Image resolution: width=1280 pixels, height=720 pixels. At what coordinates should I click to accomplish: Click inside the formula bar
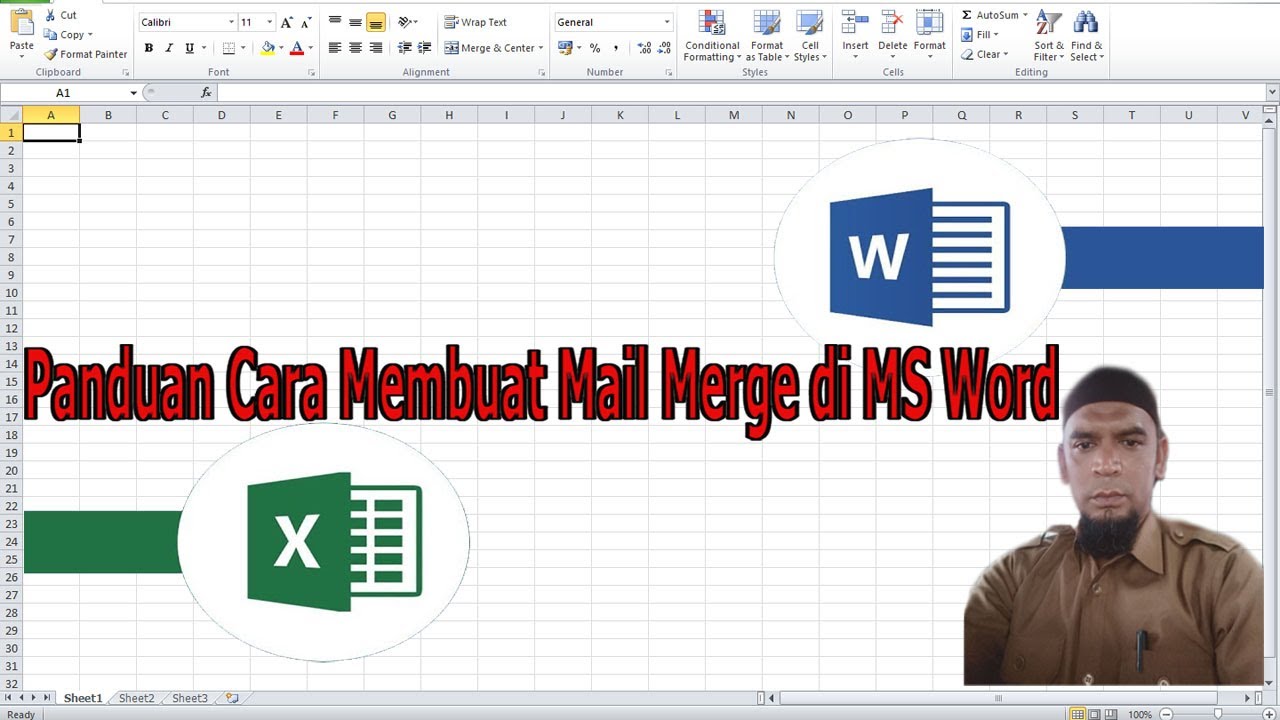740,93
